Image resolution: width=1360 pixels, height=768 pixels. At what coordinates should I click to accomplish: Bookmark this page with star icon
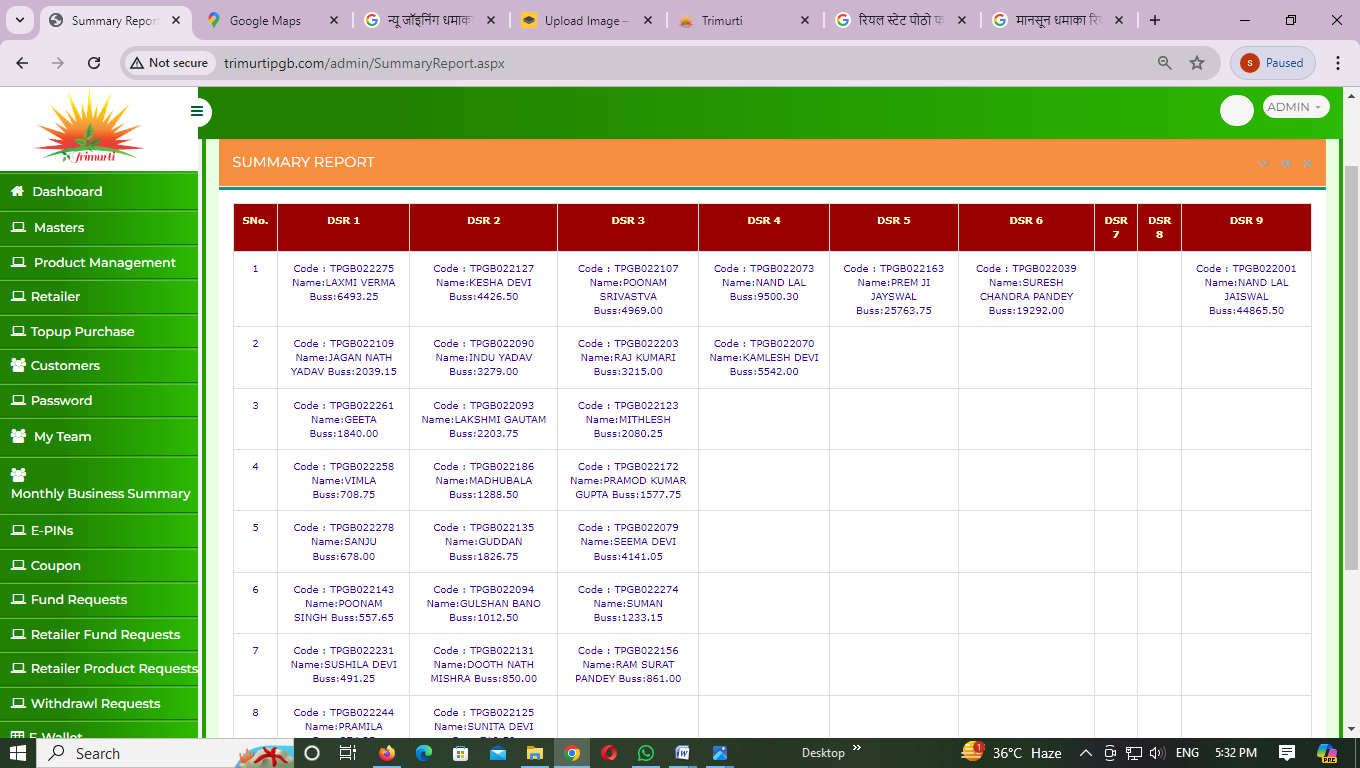1197,63
